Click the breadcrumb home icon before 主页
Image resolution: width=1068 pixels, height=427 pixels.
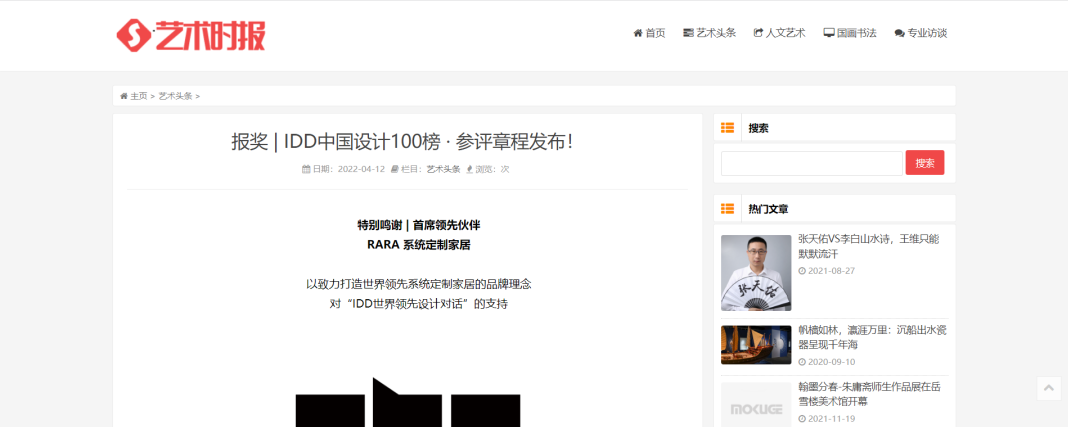(124, 96)
